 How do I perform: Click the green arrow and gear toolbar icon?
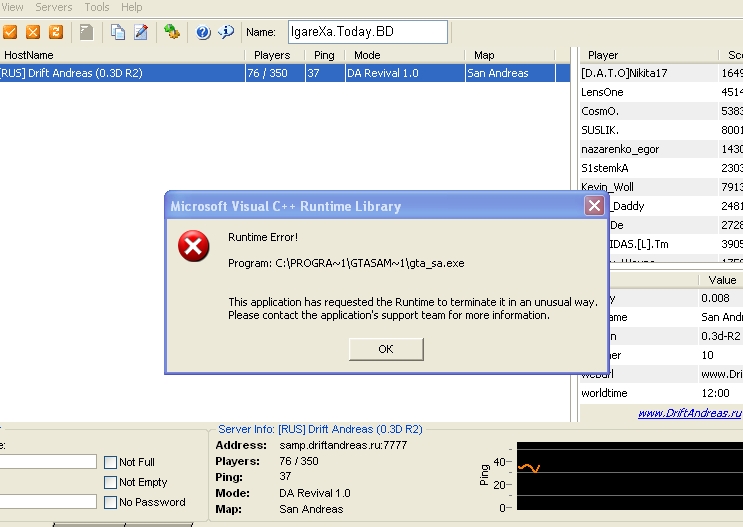172,32
